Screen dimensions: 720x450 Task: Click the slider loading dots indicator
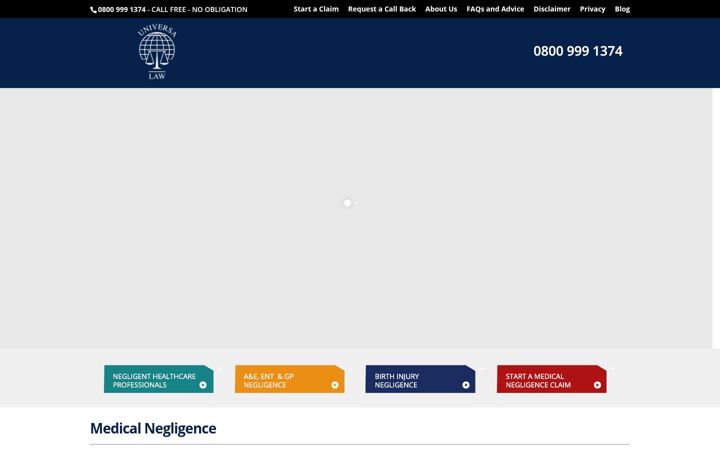coord(351,203)
